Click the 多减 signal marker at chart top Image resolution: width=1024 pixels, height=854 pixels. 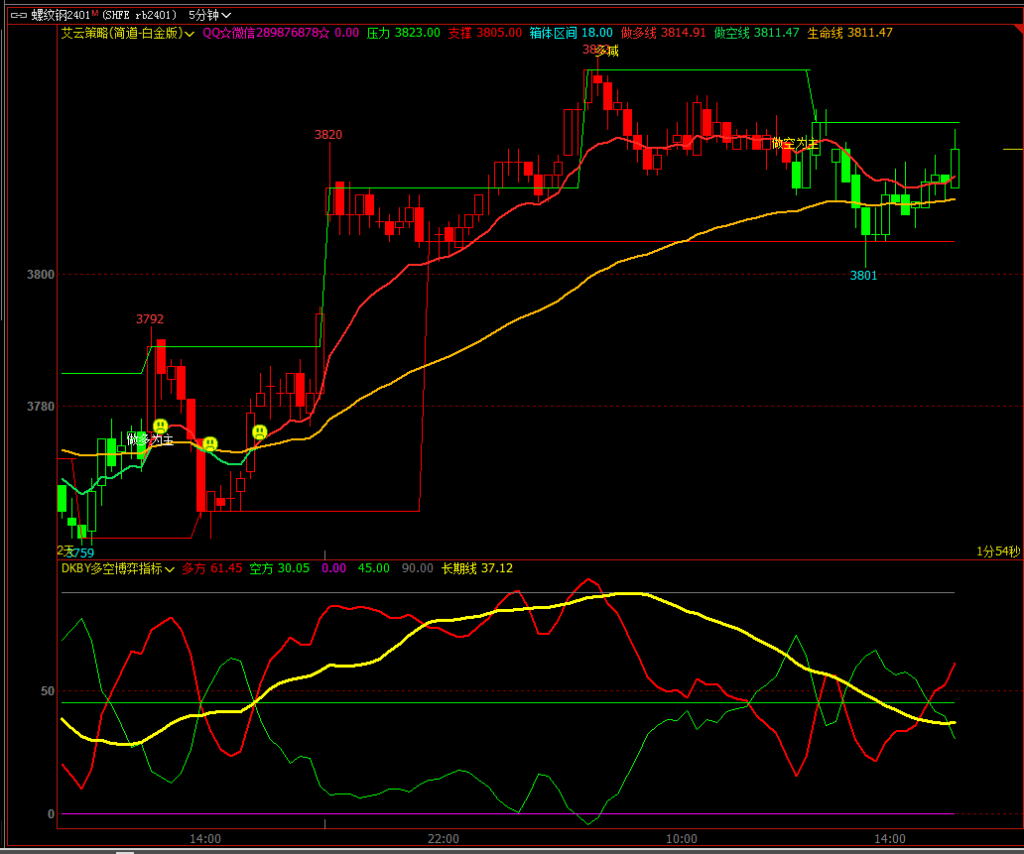pyautogui.click(x=607, y=51)
